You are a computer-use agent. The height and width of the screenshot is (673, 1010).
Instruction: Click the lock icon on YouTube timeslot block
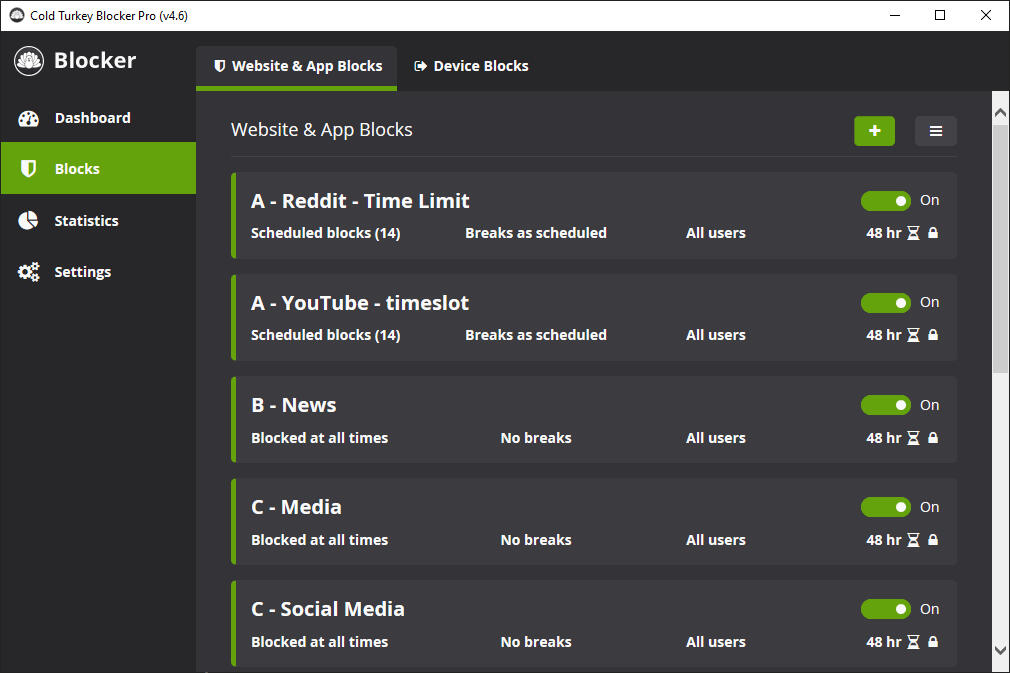933,335
